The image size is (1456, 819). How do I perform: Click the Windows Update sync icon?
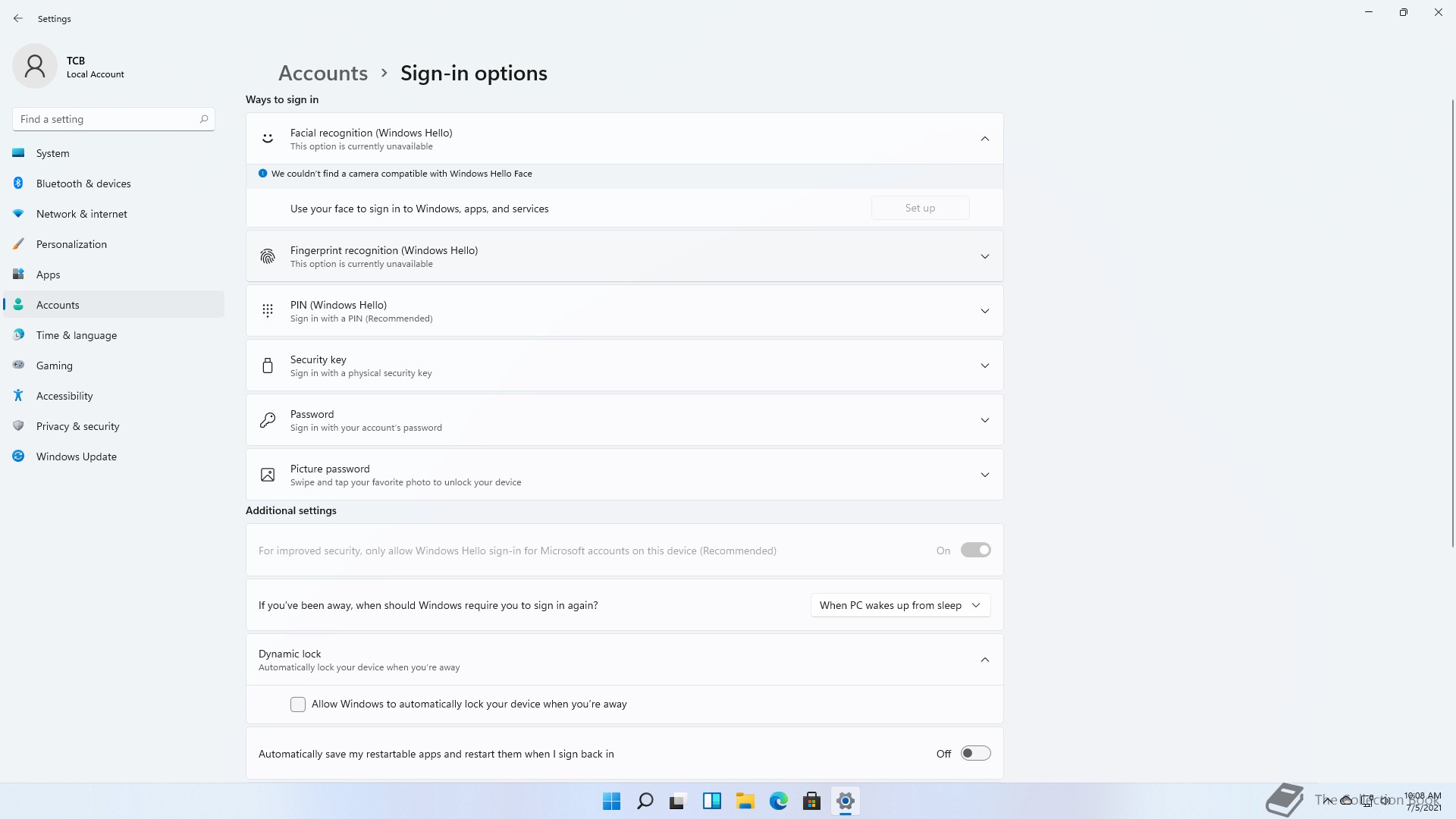(x=18, y=457)
